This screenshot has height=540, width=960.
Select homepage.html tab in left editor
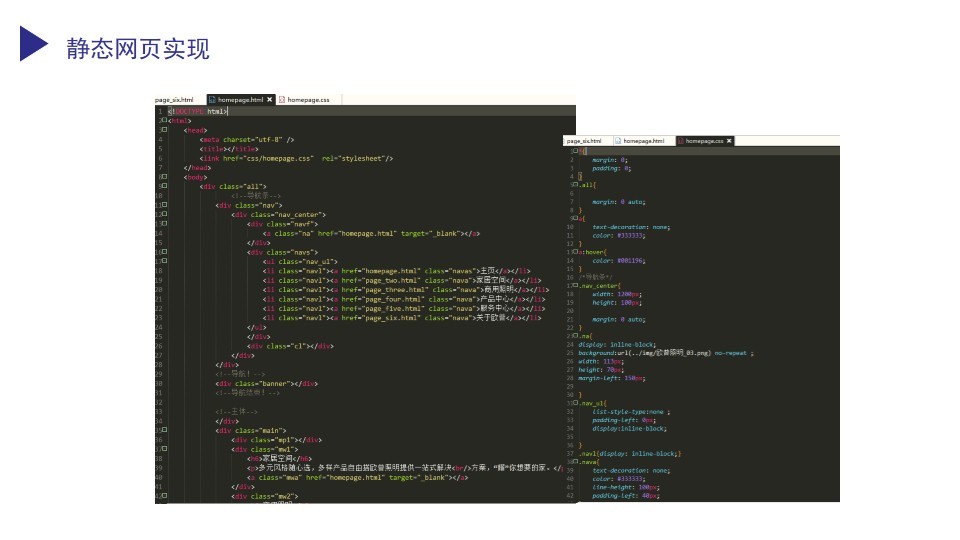pyautogui.click(x=240, y=100)
